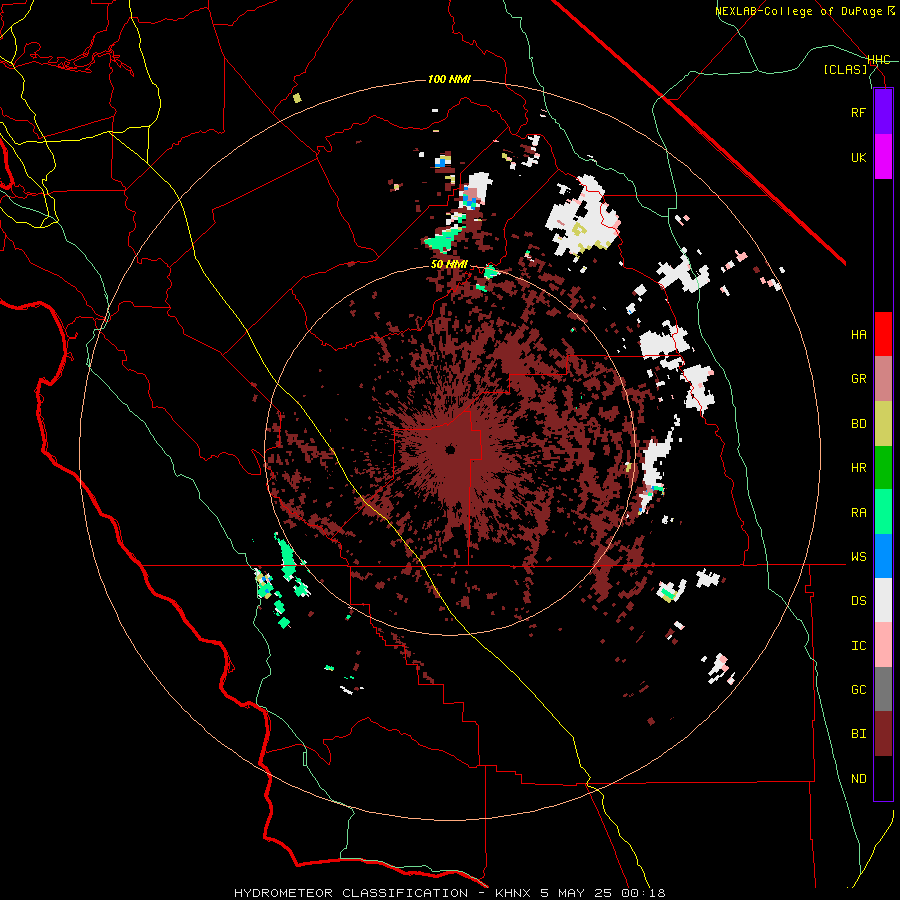
Task: Click the "00:18" timestamp
Action: tap(643, 893)
